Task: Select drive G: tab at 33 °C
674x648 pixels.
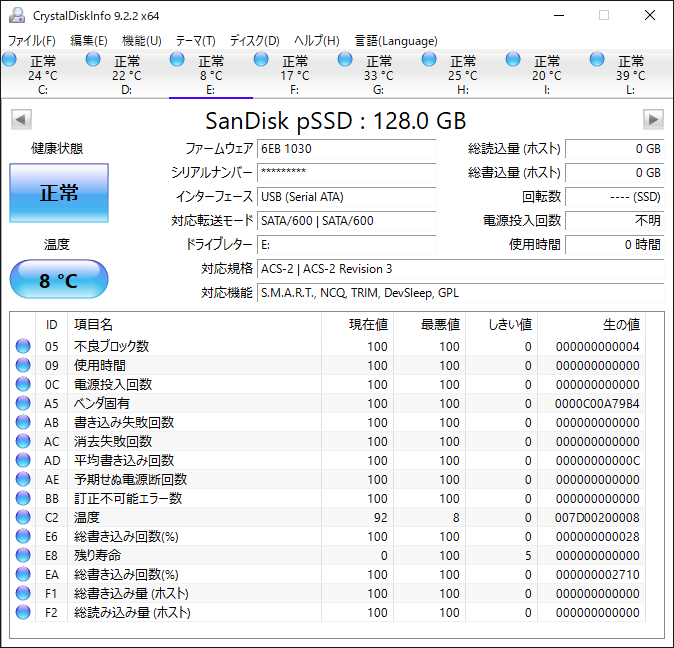Action: click(x=379, y=74)
